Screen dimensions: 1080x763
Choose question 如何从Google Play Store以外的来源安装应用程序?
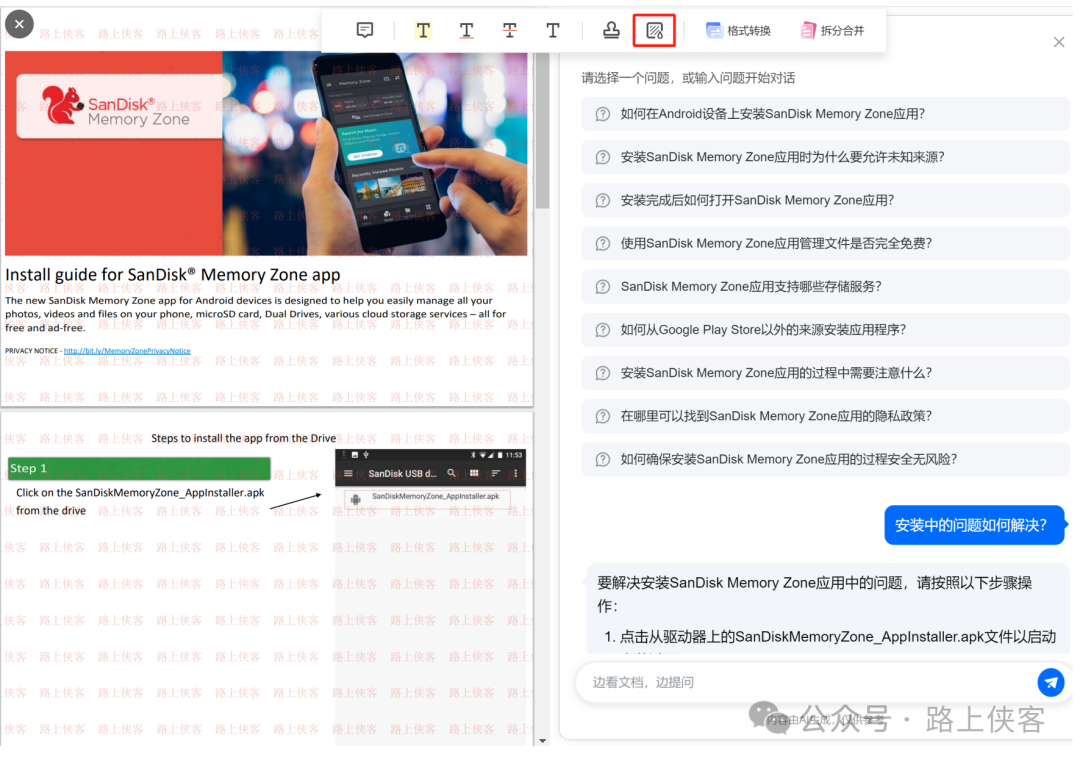click(824, 330)
